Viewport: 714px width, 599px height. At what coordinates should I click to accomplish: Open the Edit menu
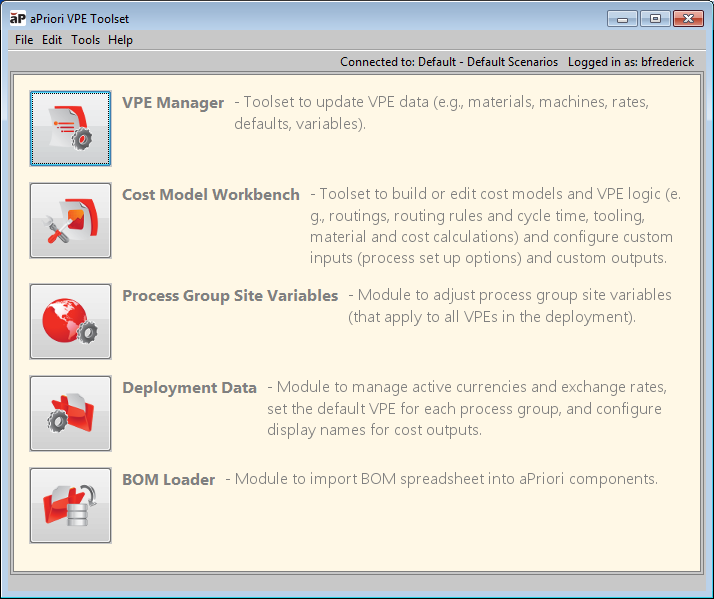(x=52, y=40)
